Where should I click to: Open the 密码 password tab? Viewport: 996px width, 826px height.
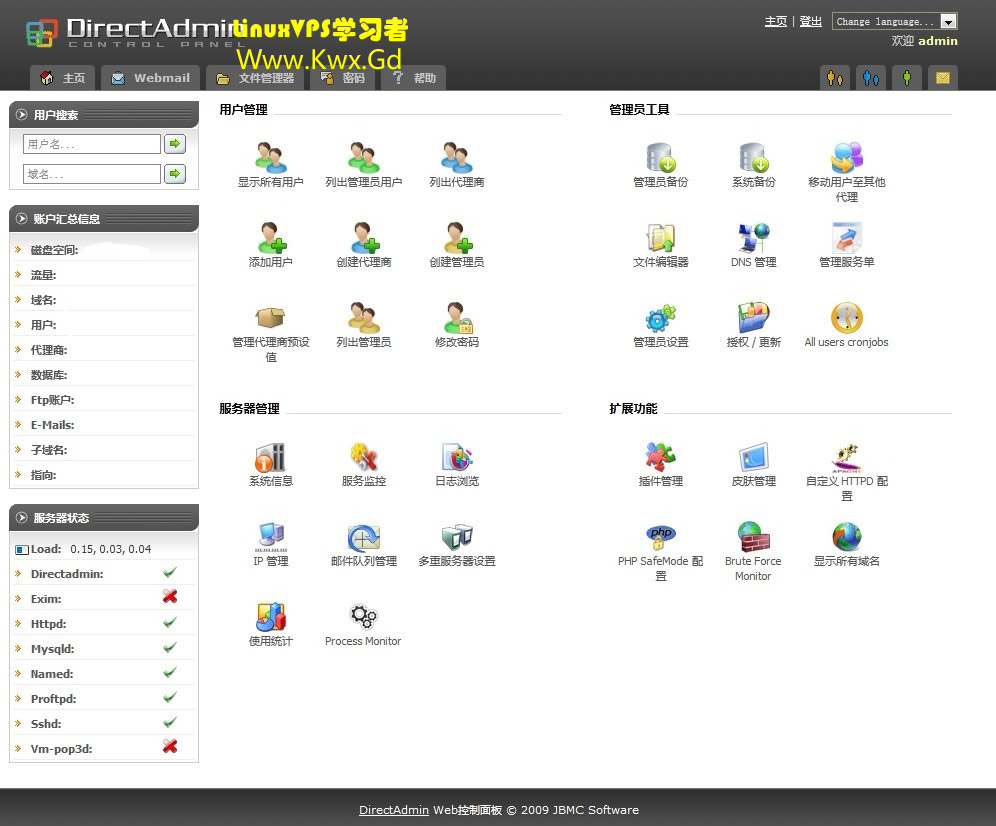click(342, 78)
